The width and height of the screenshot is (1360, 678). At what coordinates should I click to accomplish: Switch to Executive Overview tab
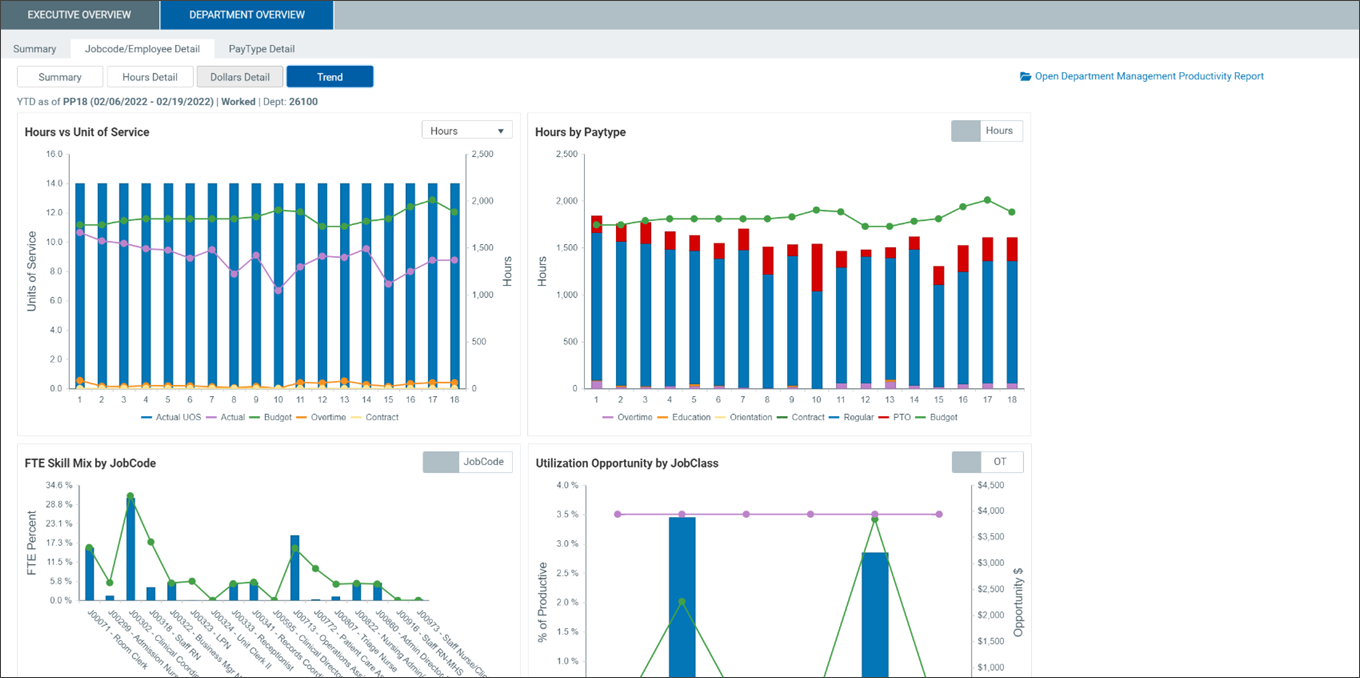point(79,15)
